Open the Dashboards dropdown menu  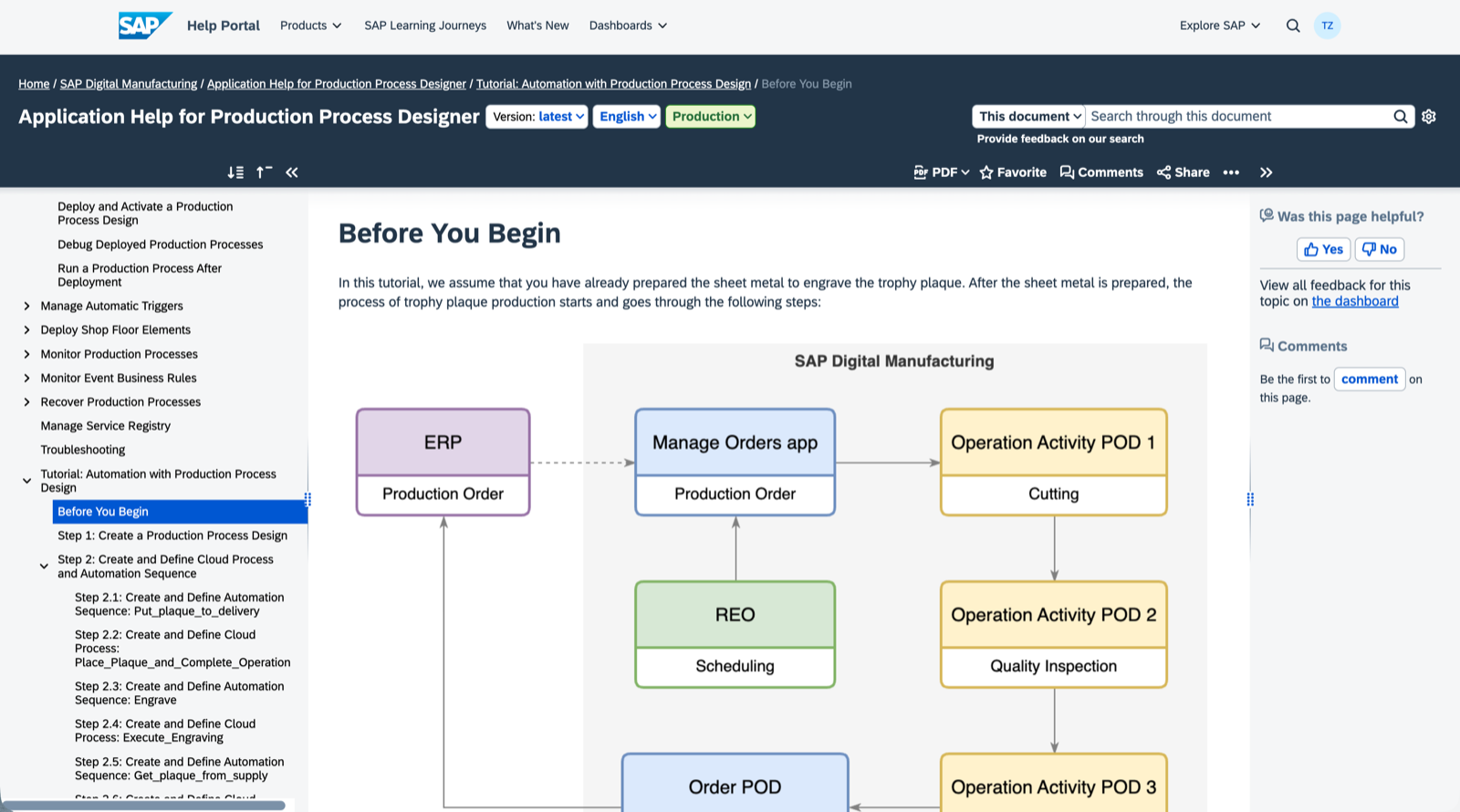[x=629, y=26]
